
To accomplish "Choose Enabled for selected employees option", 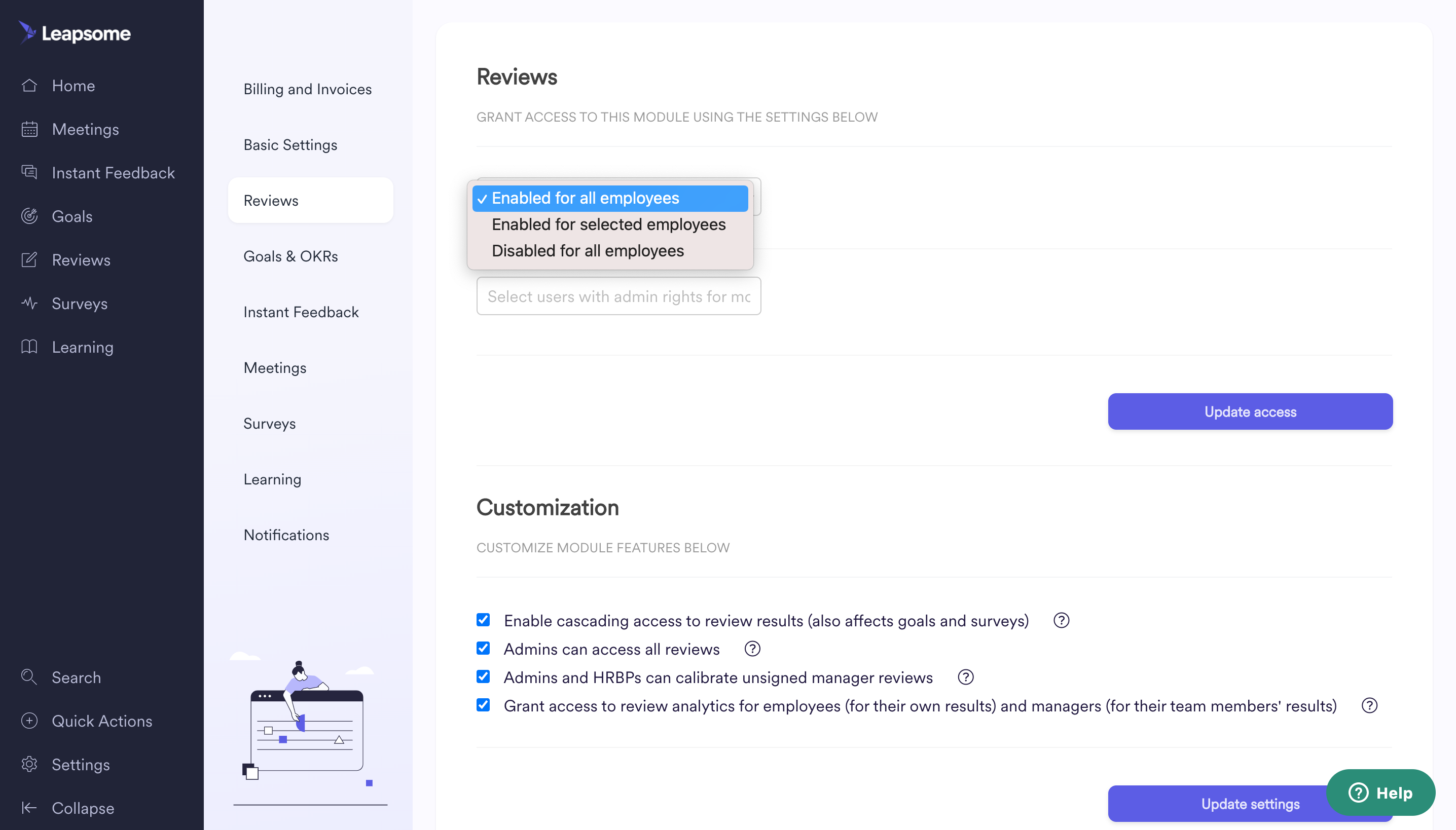I will tap(610, 224).
